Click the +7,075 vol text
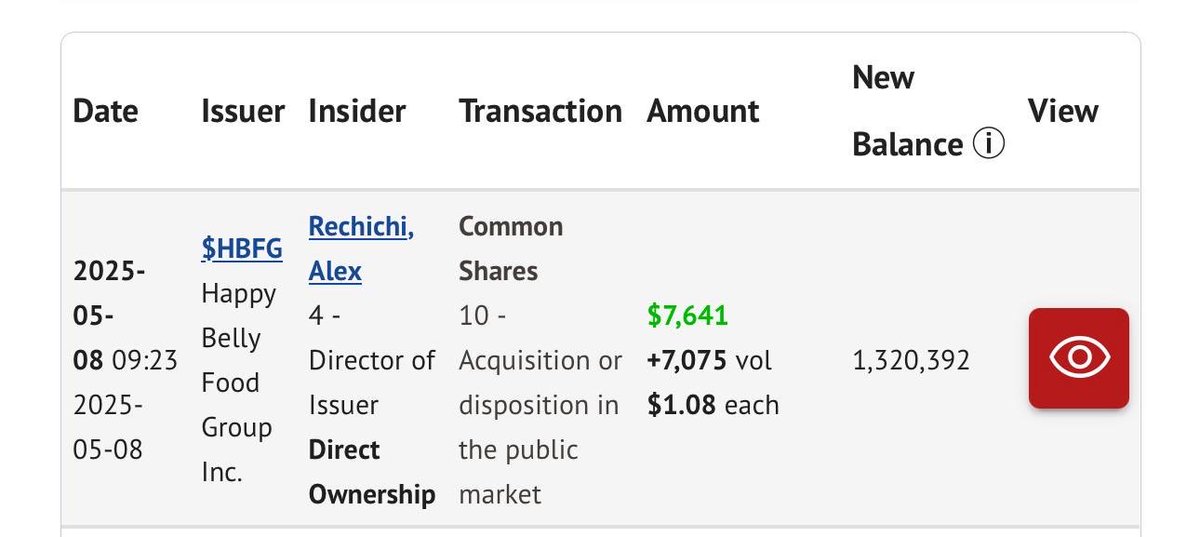1200x537 pixels. point(709,360)
